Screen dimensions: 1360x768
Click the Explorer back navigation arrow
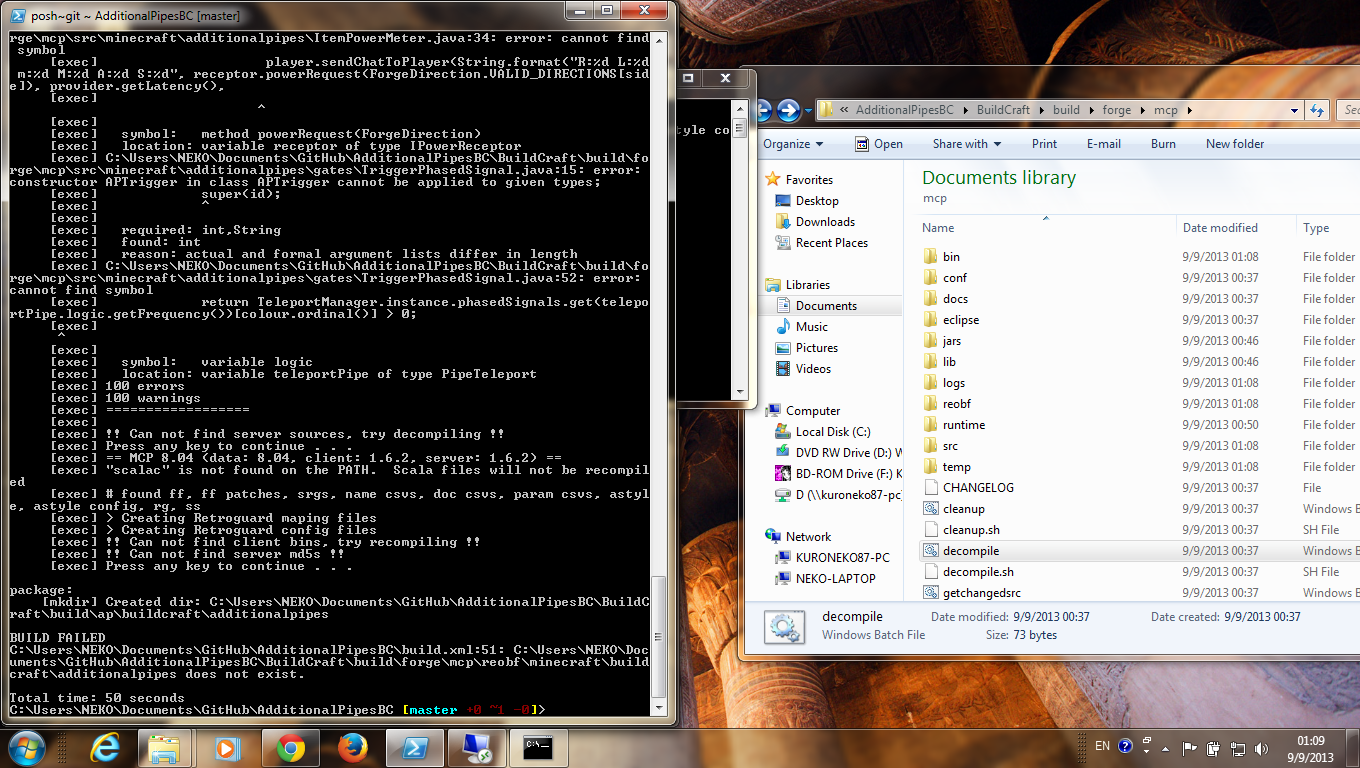(764, 110)
